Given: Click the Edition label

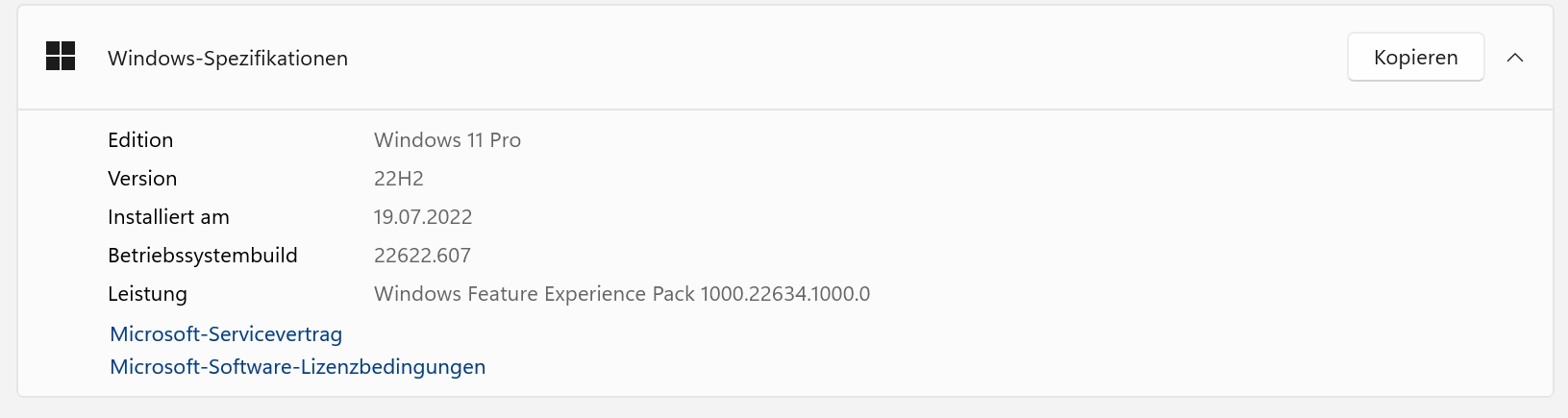Looking at the screenshot, I should click(140, 140).
